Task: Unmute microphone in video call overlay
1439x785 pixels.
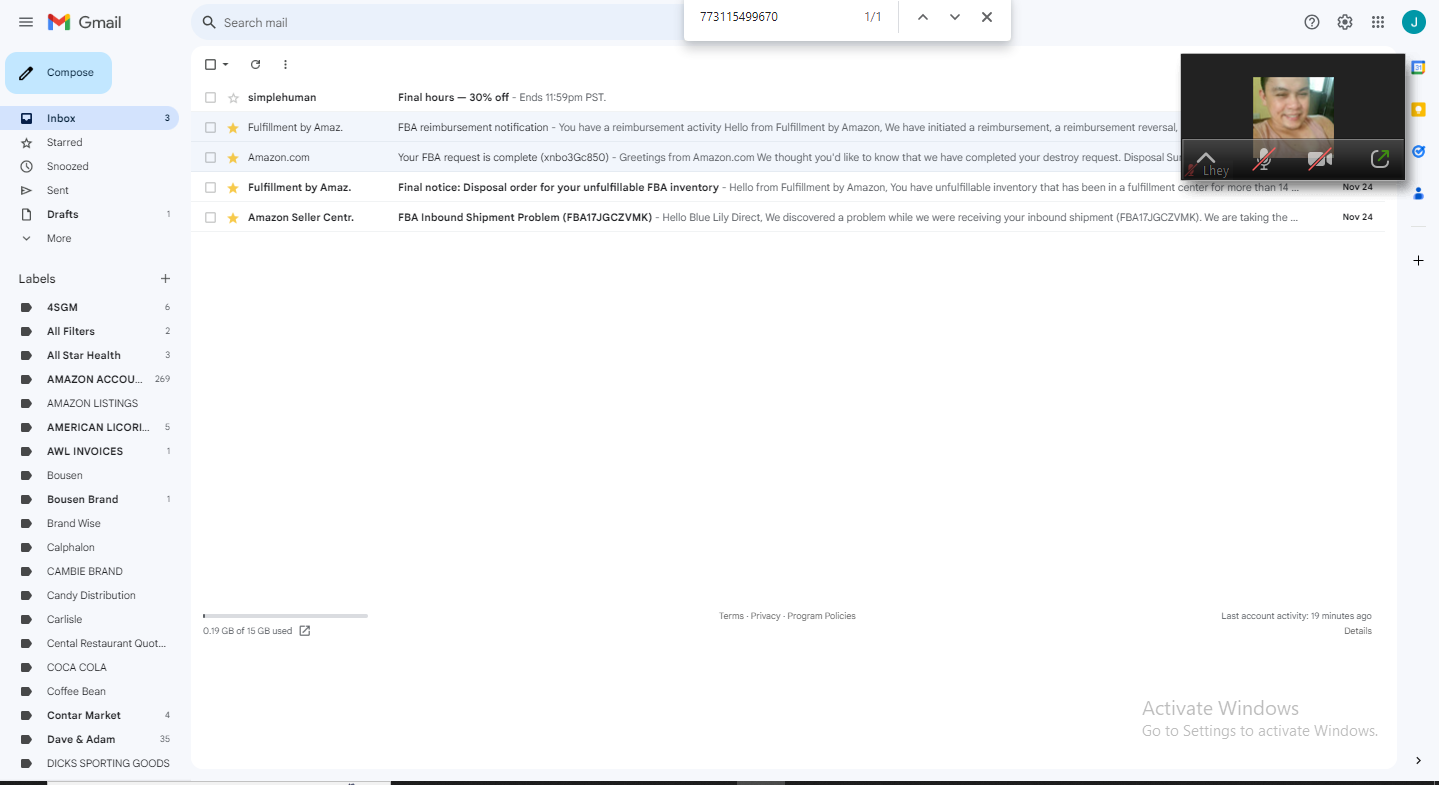Action: point(1264,159)
